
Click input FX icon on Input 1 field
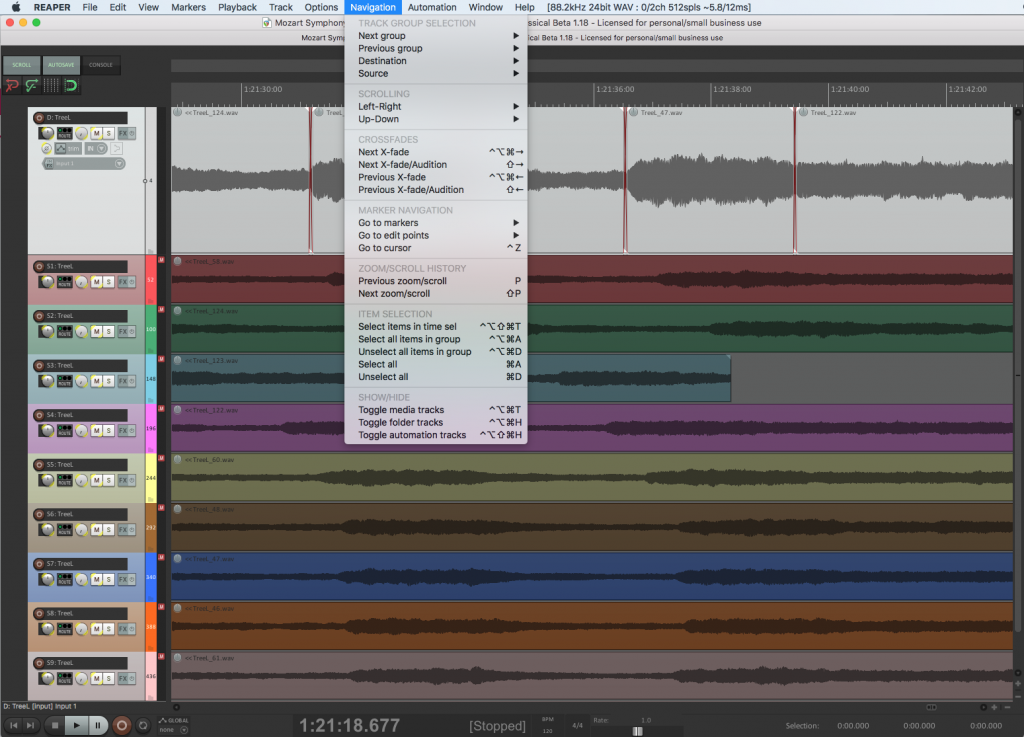[x=49, y=164]
